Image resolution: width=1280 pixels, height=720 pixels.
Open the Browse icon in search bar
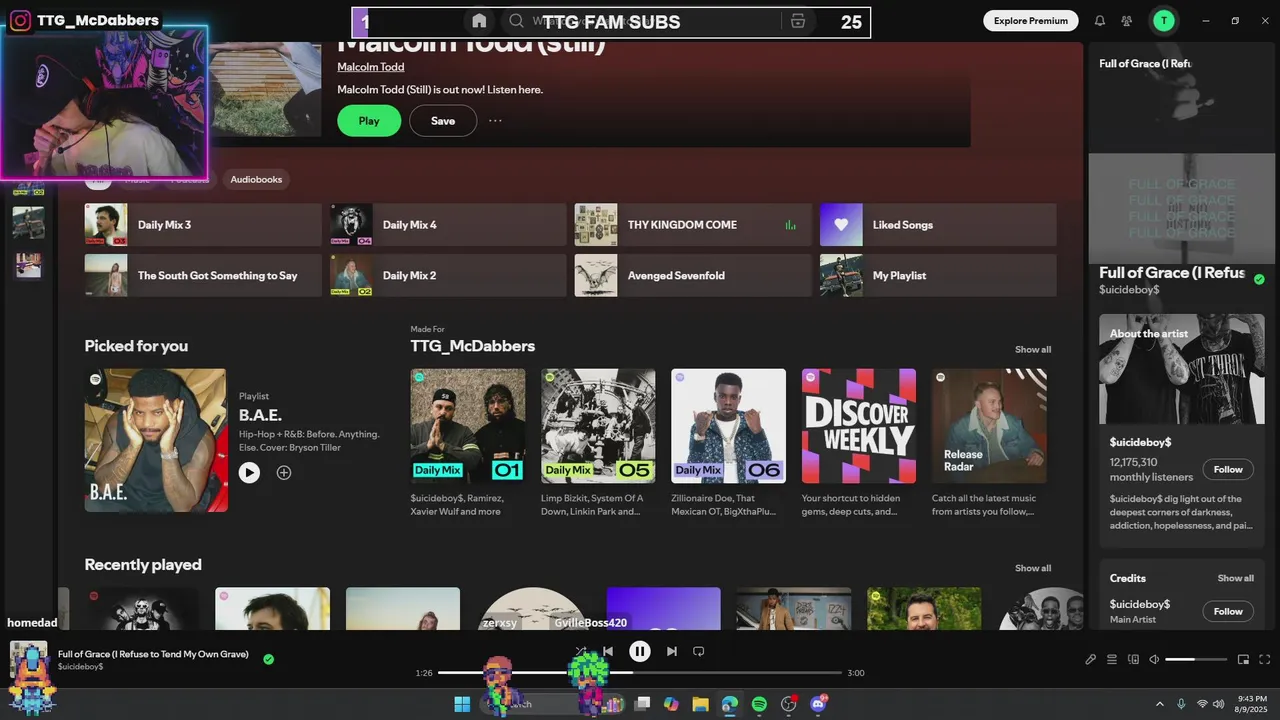(x=797, y=21)
